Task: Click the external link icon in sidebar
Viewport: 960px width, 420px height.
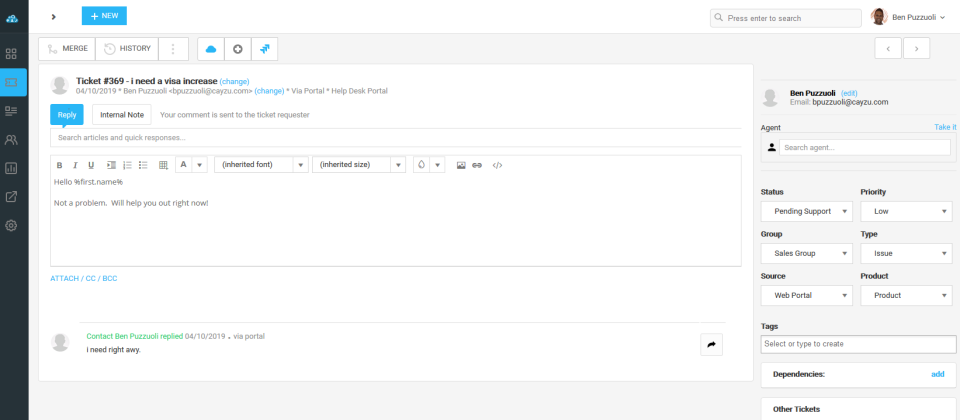Action: [x=11, y=197]
